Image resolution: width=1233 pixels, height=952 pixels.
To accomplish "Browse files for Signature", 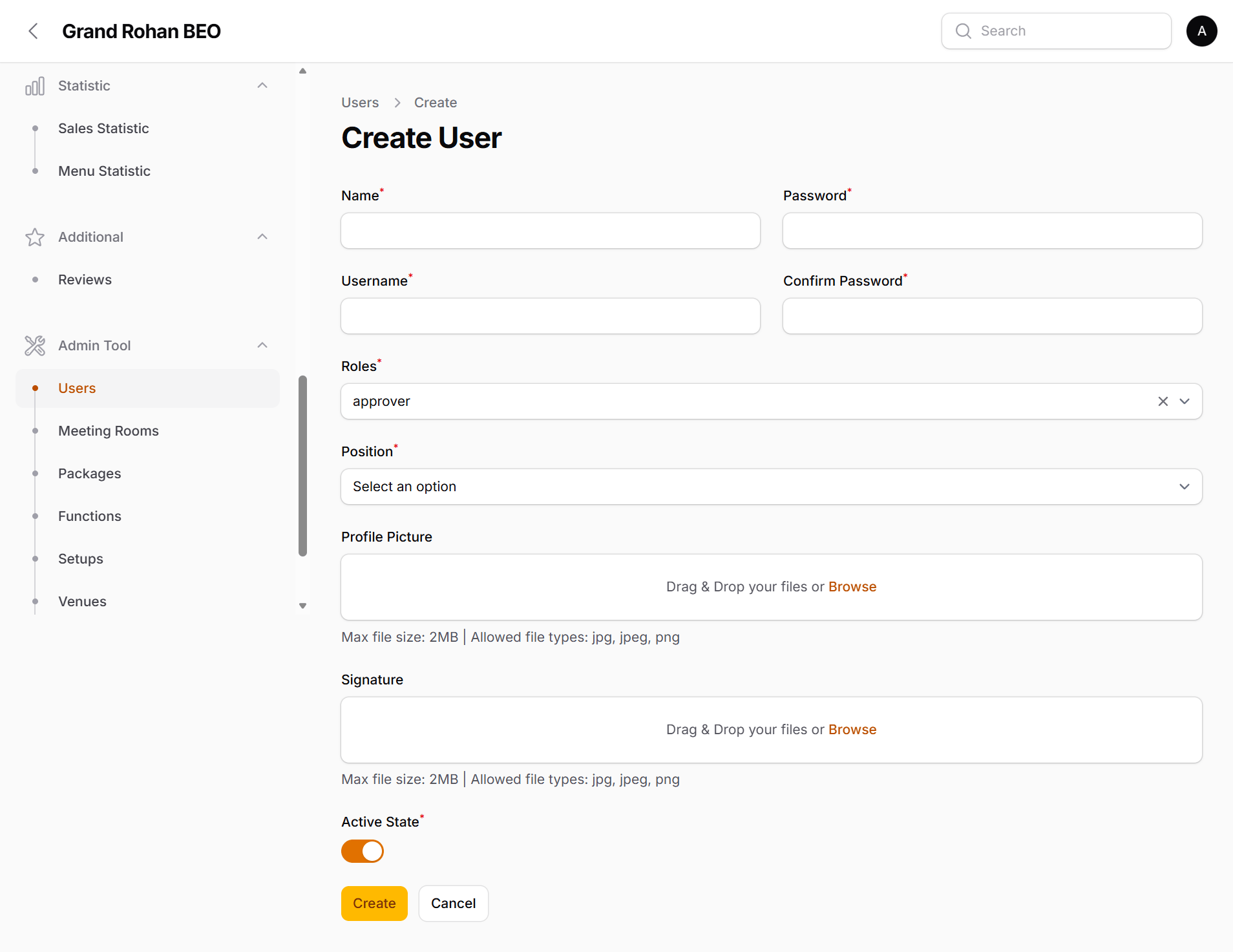I will click(852, 730).
